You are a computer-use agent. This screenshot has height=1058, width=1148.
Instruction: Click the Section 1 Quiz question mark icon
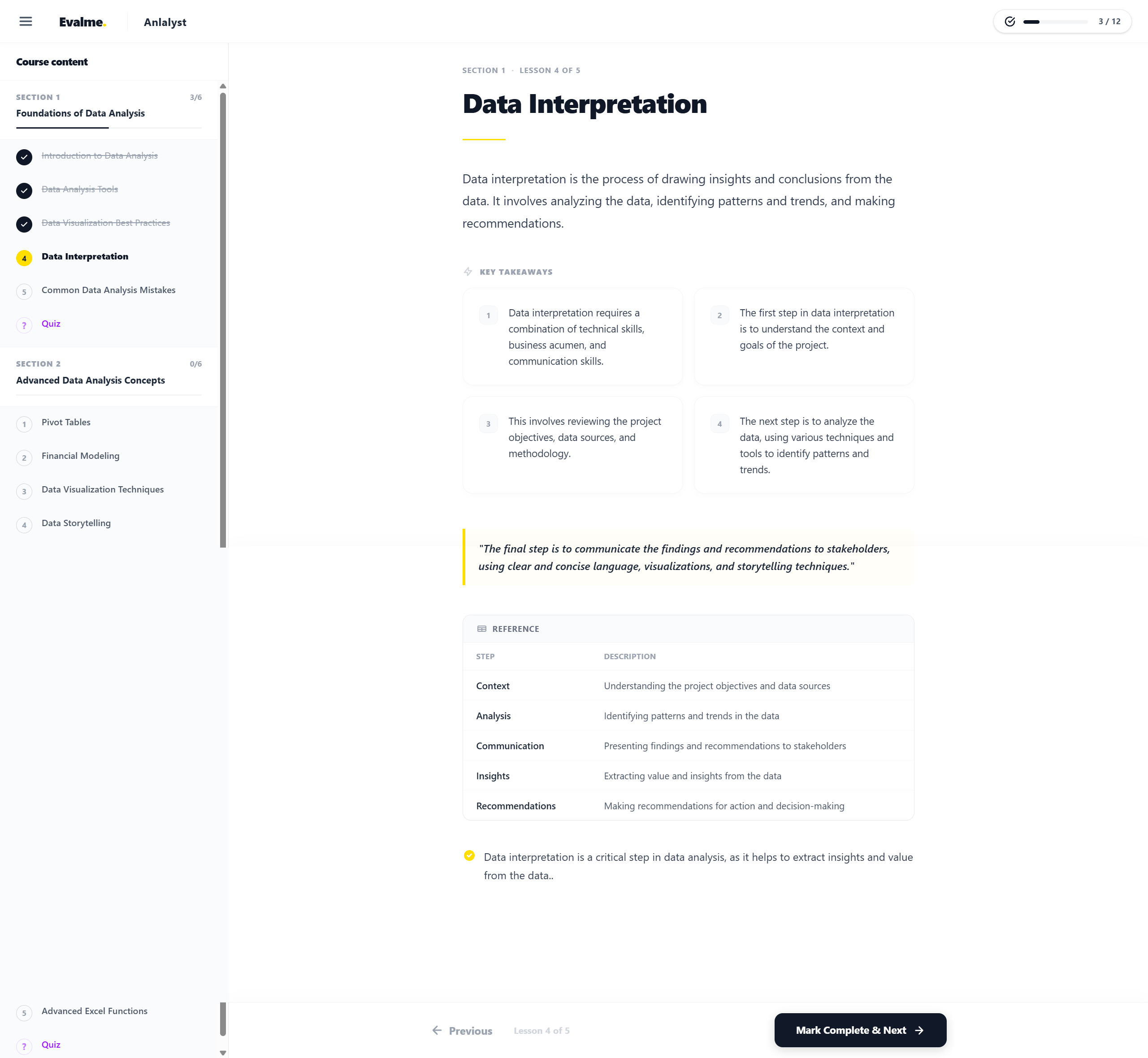[24, 325]
